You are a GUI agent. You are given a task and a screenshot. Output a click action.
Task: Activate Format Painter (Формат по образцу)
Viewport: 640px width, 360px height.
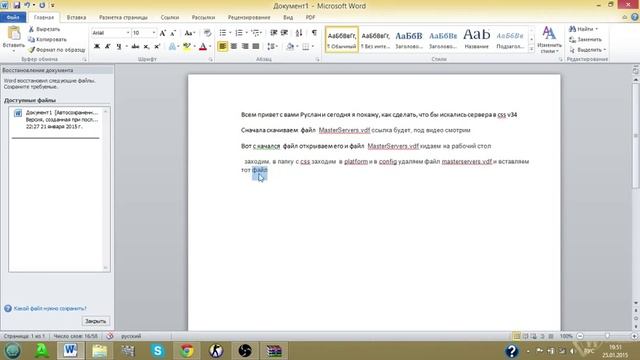click(x=57, y=50)
